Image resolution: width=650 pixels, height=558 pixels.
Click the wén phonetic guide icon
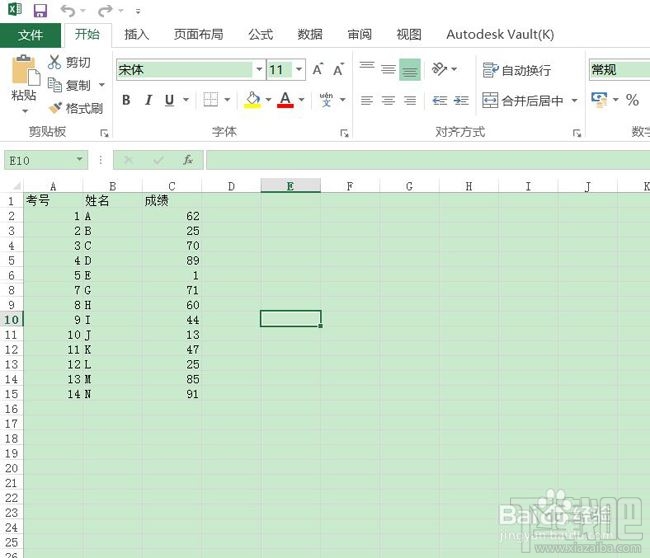tap(327, 100)
